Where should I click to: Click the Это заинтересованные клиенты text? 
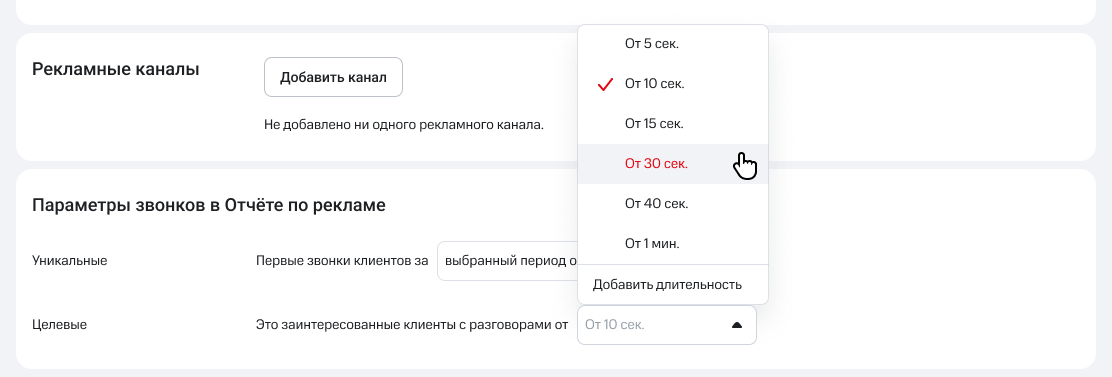413,325
